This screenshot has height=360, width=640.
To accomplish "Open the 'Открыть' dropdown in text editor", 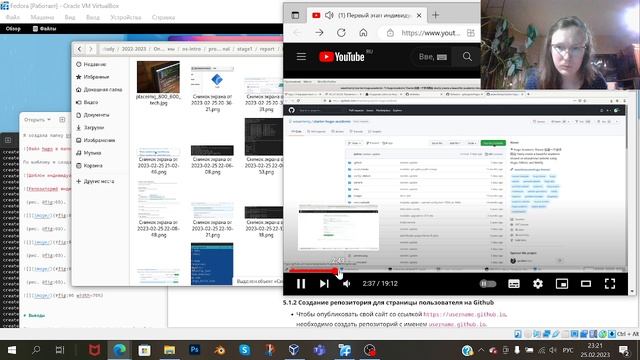I will 38,120.
